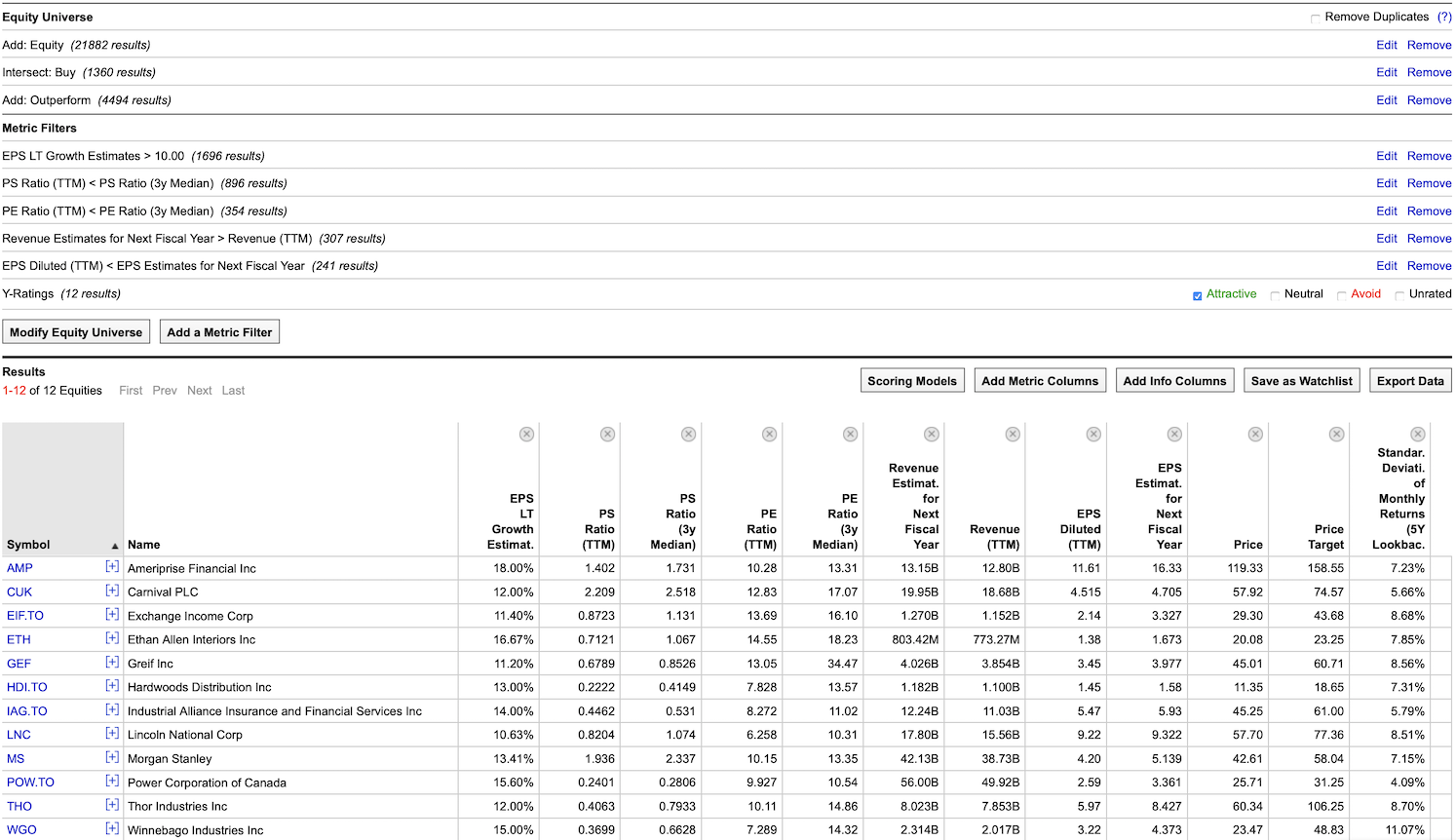Remove the EPS Diluted (TTM) filter
Image resolution: width=1456 pixels, height=840 pixels.
(x=1430, y=266)
